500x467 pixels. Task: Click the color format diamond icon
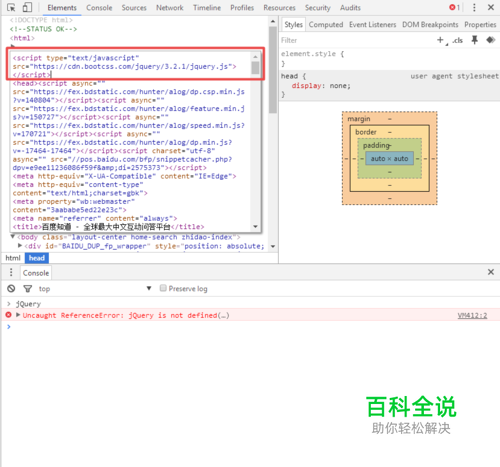490,40
